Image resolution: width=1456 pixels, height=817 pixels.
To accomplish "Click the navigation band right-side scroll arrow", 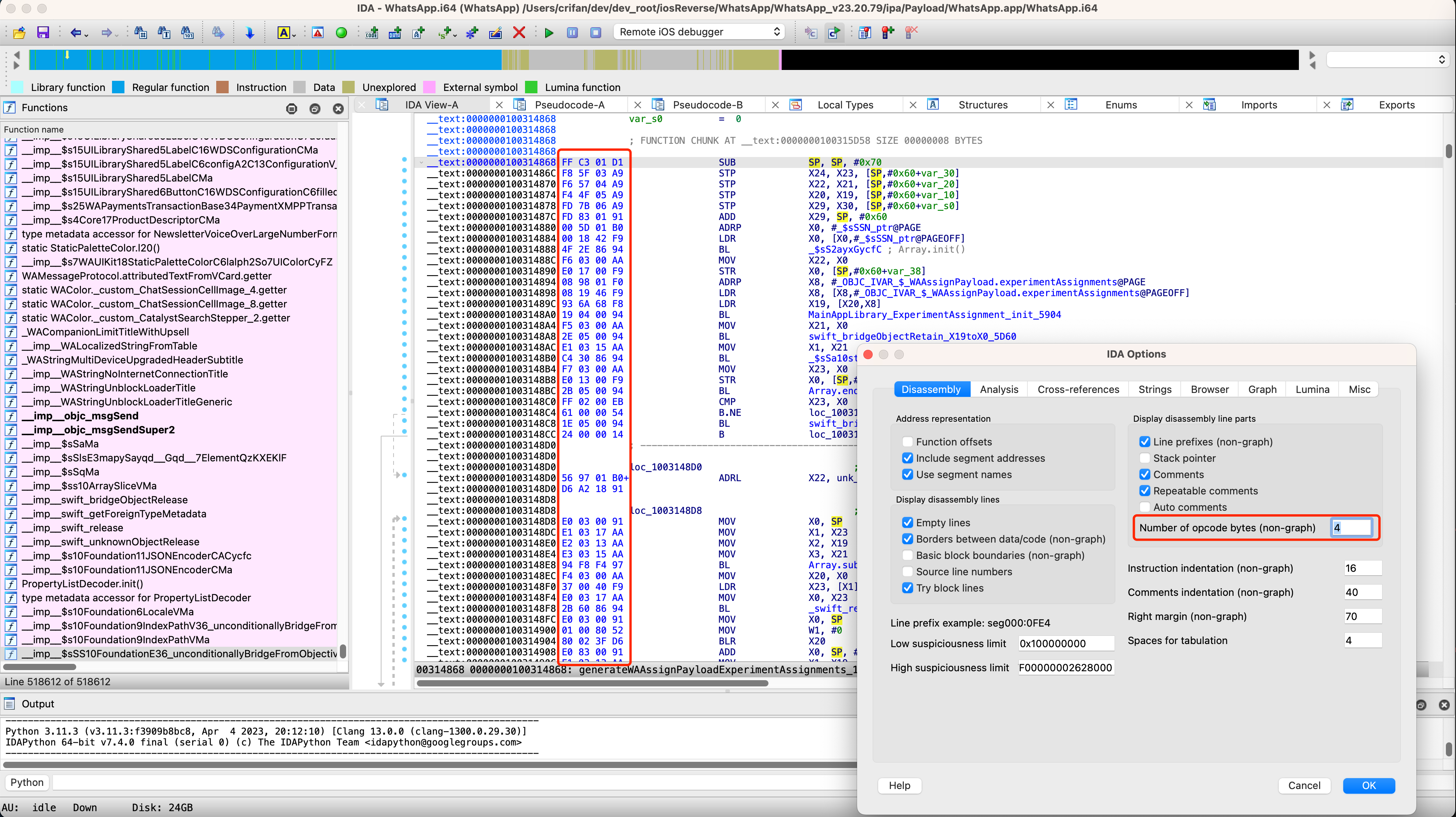I will click(1312, 55).
